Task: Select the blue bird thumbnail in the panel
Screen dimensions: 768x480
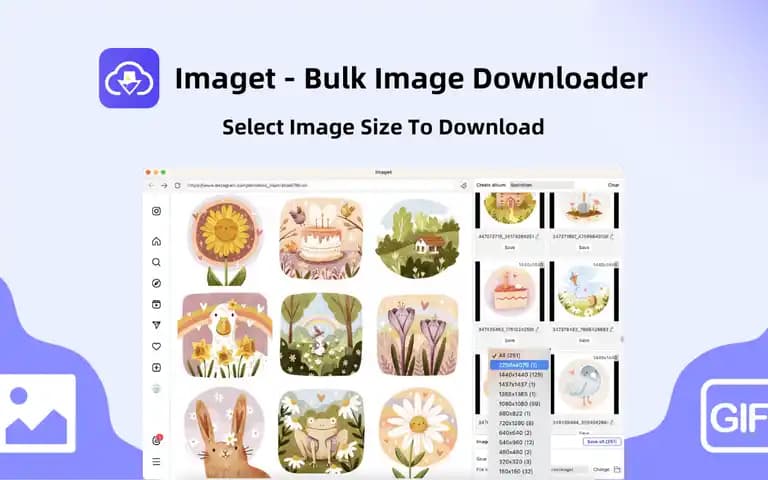Action: [x=584, y=384]
